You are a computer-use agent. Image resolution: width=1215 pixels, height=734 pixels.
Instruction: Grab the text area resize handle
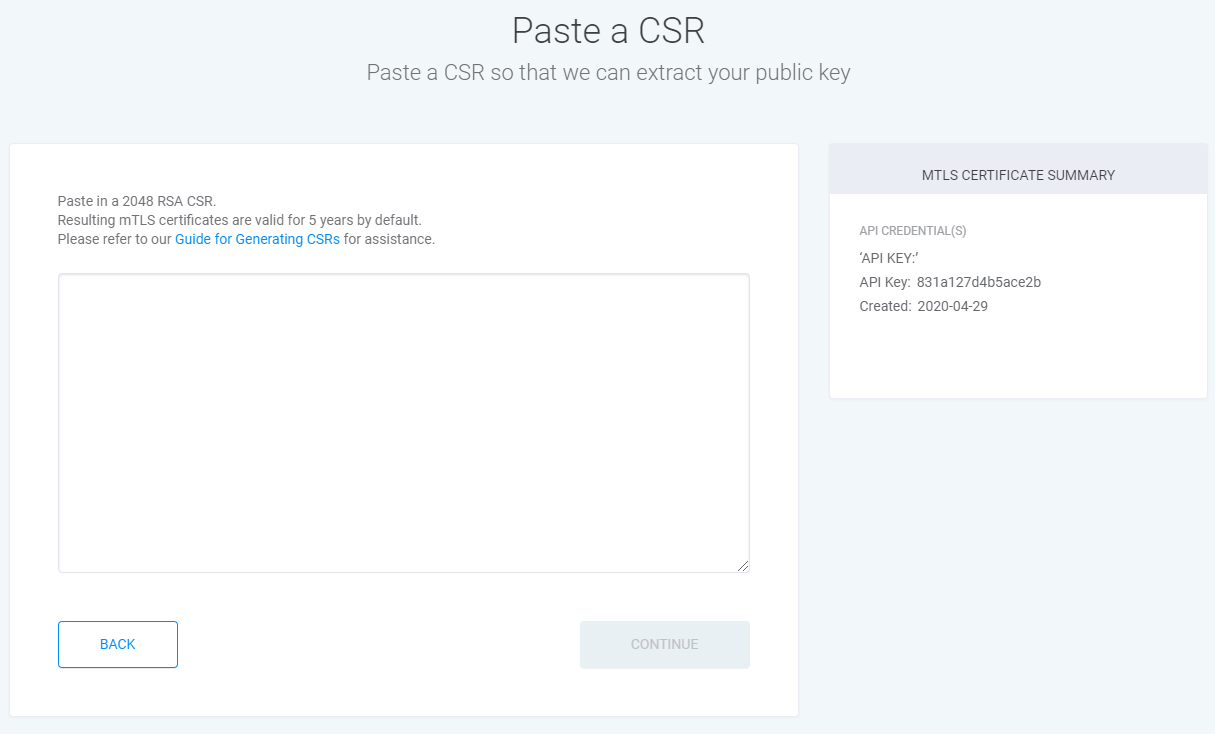[742, 565]
